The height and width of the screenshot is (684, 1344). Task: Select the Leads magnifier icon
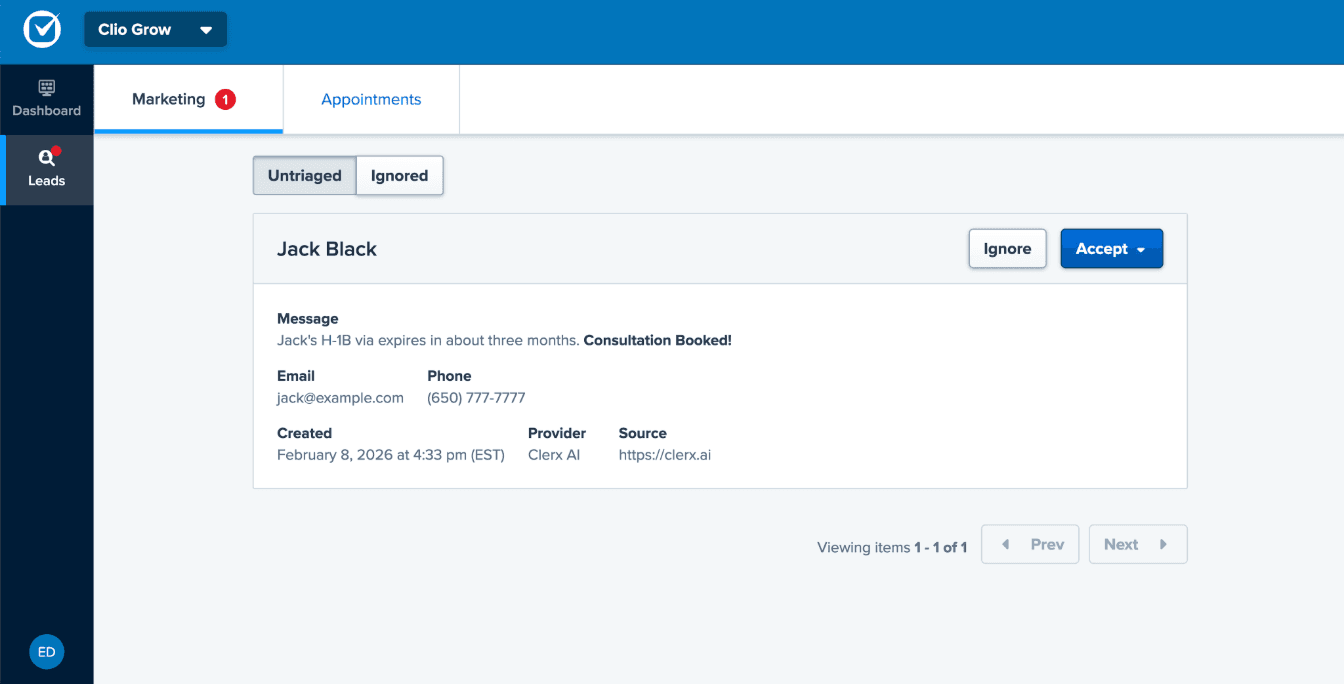click(46, 158)
